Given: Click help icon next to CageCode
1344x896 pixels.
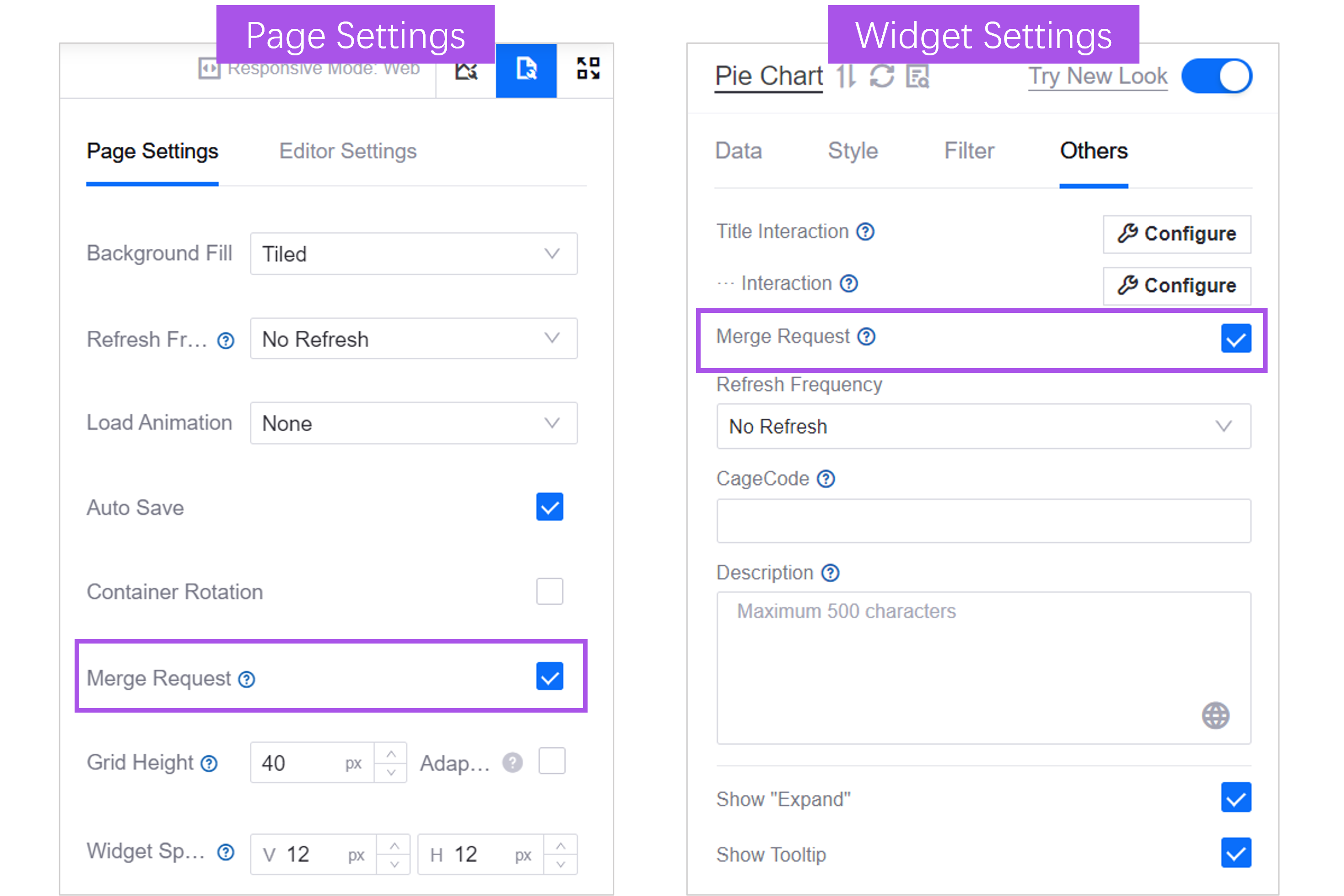Looking at the screenshot, I should click(826, 479).
